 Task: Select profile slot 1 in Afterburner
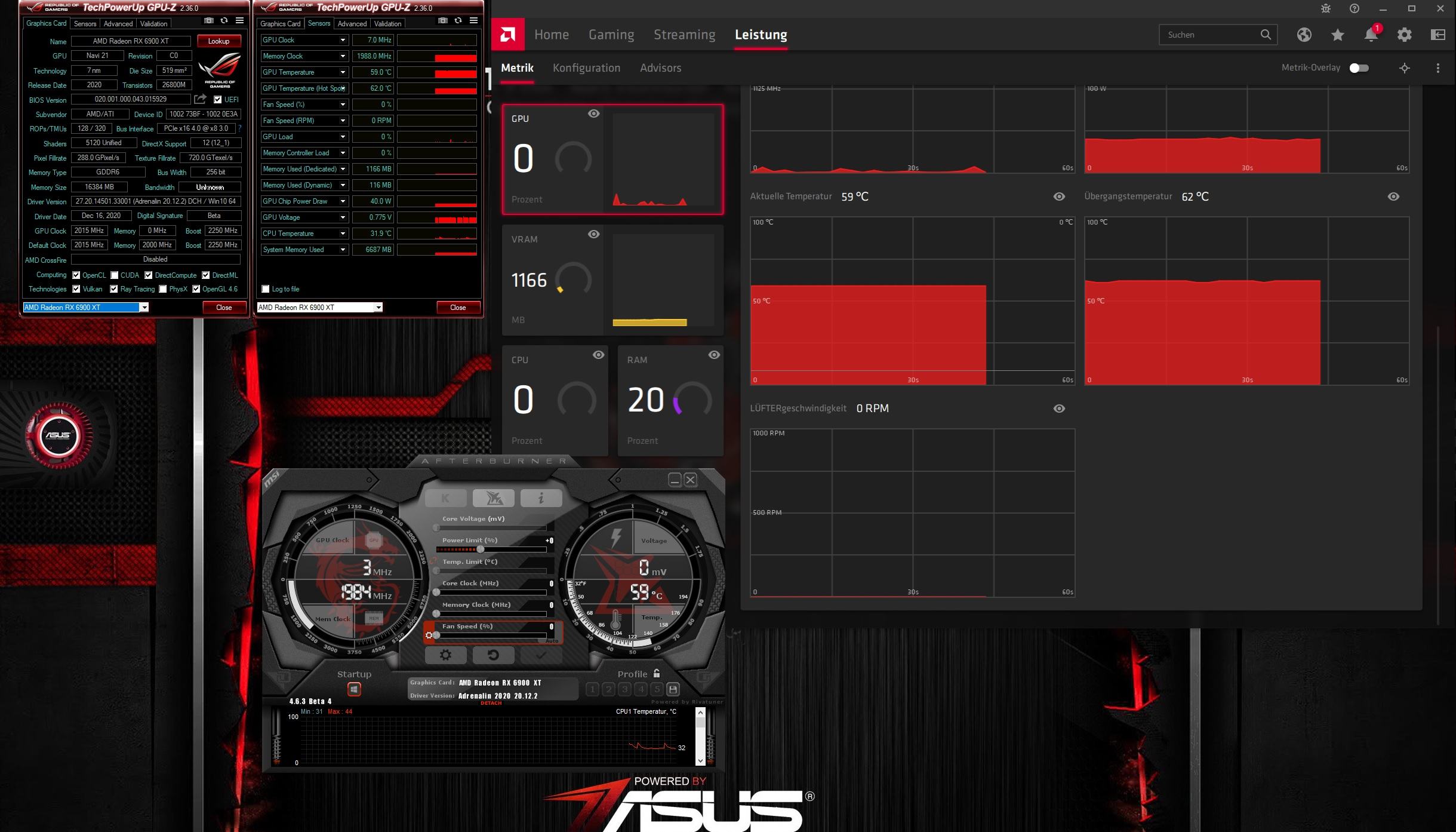pyautogui.click(x=592, y=689)
